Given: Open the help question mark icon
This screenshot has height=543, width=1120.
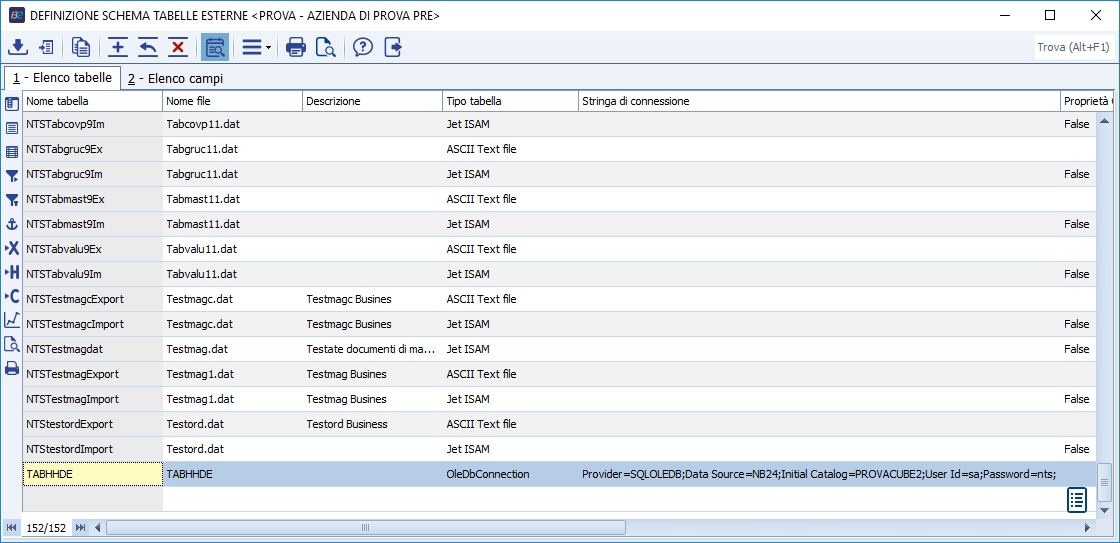Looking at the screenshot, I should pyautogui.click(x=363, y=47).
